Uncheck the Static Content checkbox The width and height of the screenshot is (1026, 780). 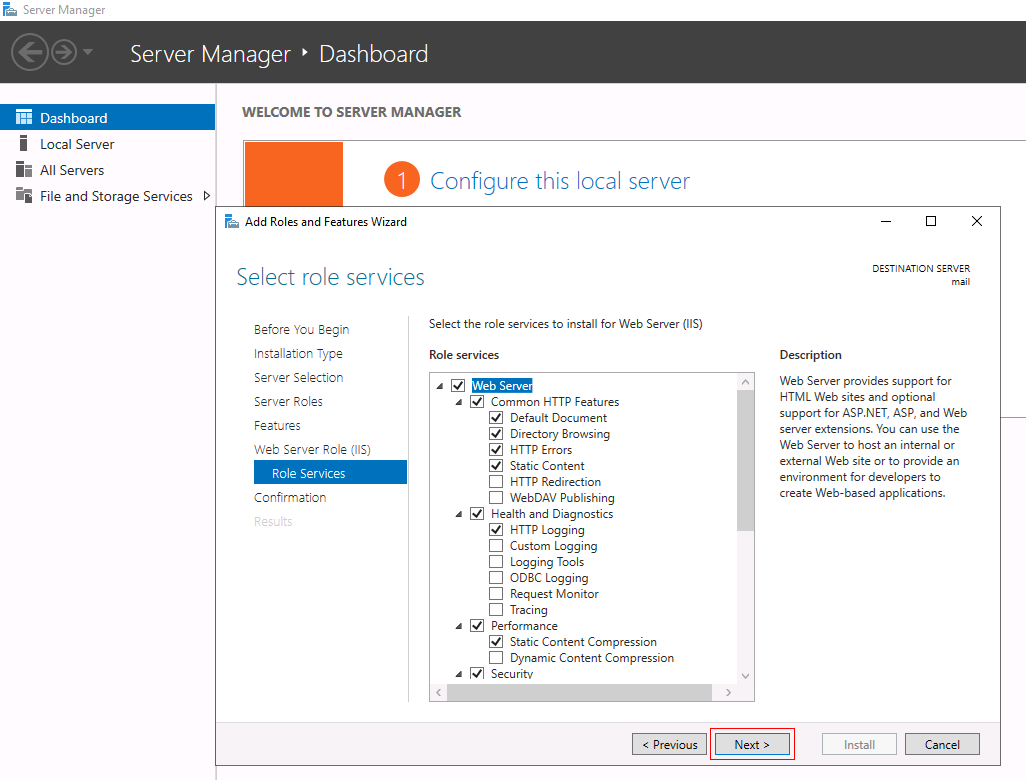point(496,465)
